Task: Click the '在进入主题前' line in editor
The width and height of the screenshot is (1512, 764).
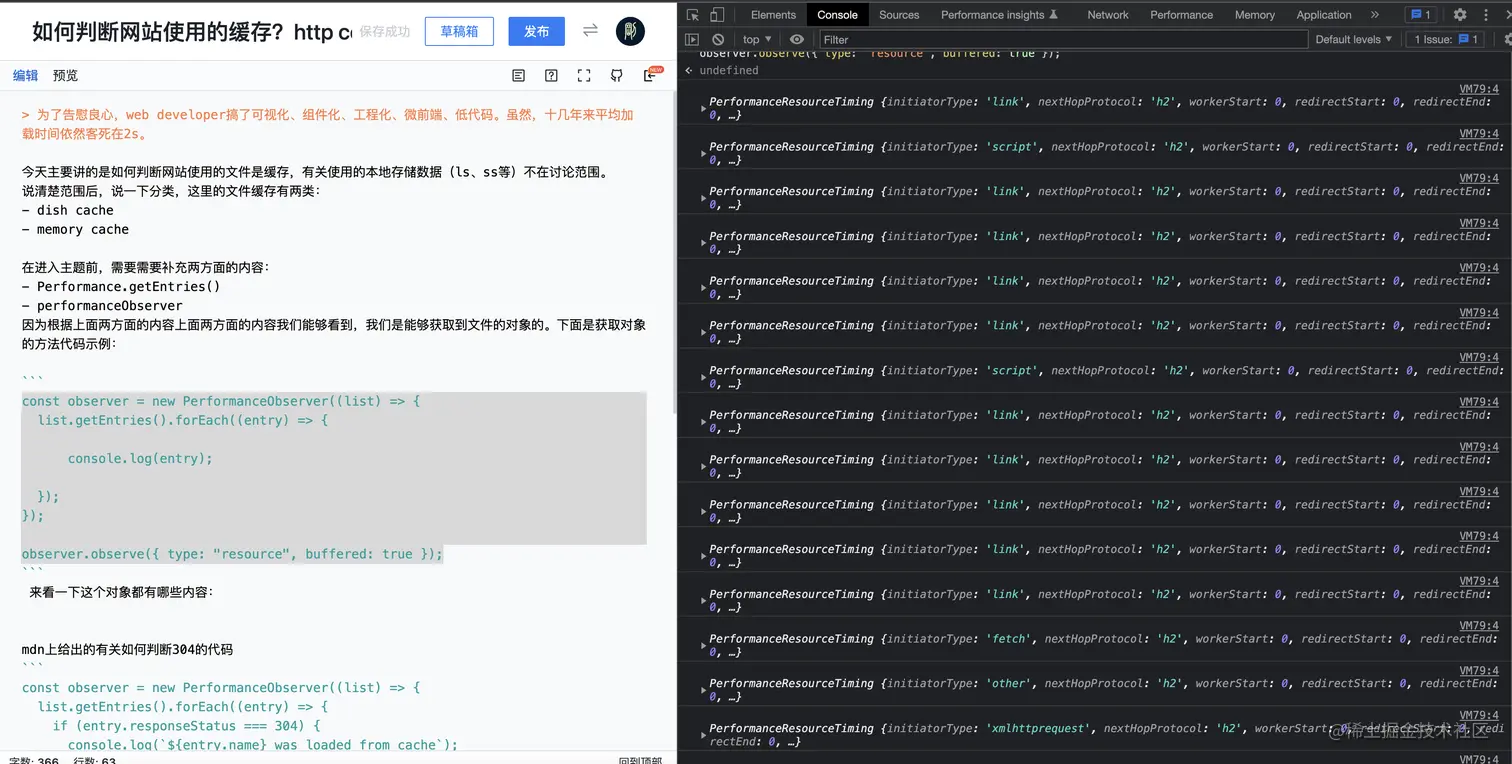Action: click(146, 267)
